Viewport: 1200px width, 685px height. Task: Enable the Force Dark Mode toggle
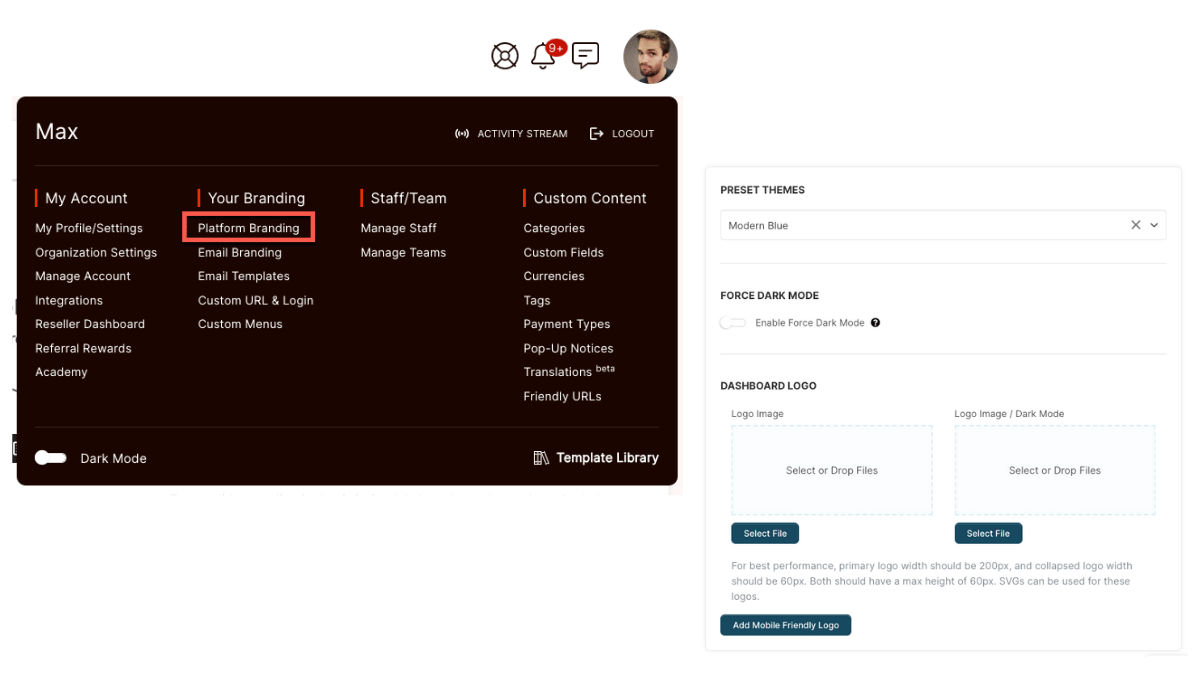(733, 323)
